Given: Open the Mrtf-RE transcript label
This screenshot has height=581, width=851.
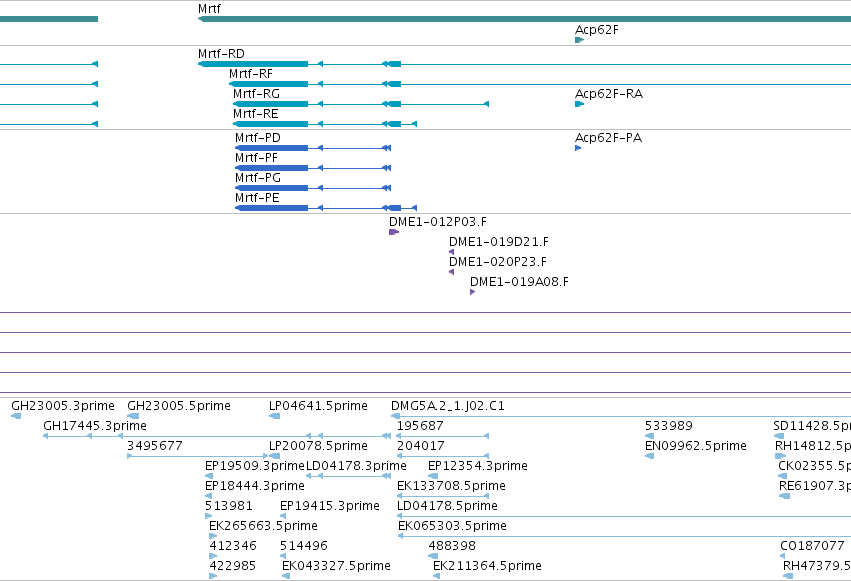Looking at the screenshot, I should tap(256, 114).
